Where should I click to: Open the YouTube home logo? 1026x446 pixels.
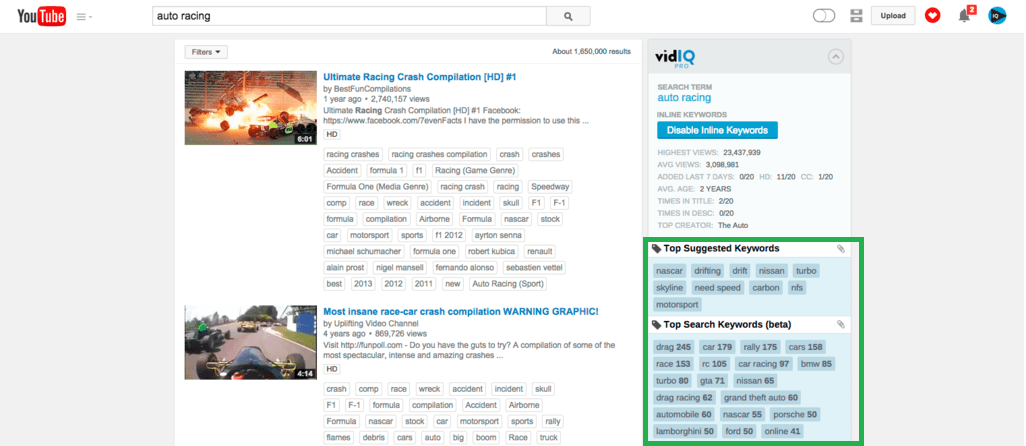click(x=41, y=16)
